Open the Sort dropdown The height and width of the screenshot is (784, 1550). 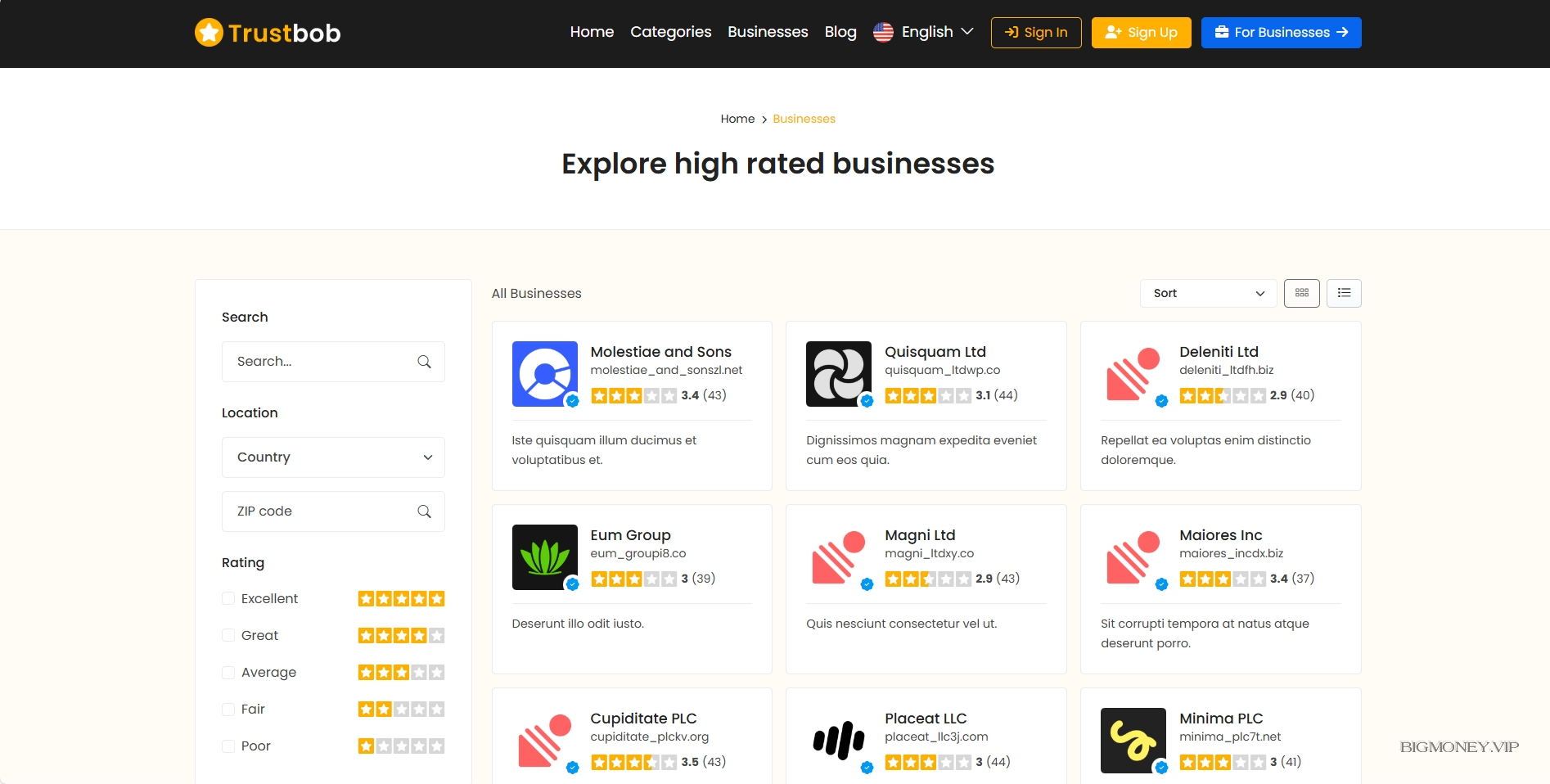tap(1208, 293)
